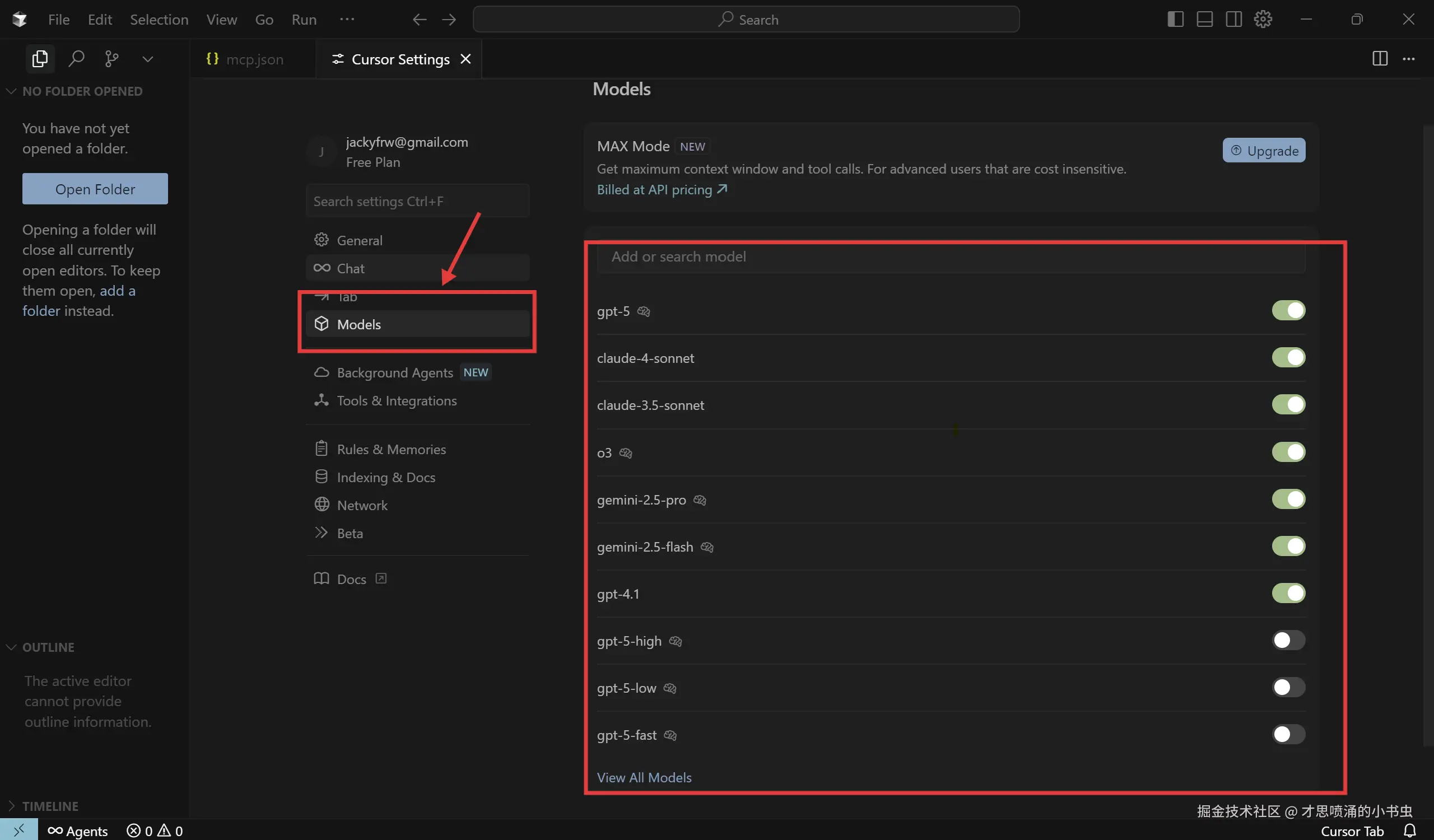Collapse the OUTLINE section
This screenshot has height=840, width=1434.
click(48, 647)
